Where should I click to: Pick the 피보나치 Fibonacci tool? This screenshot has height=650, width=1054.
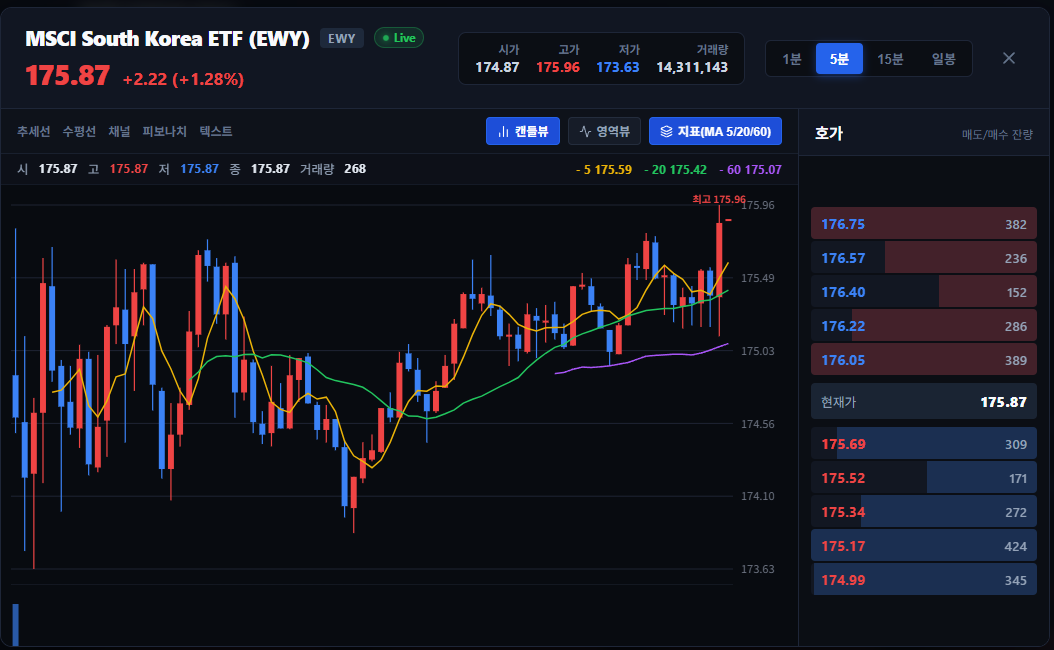pyautogui.click(x=164, y=131)
